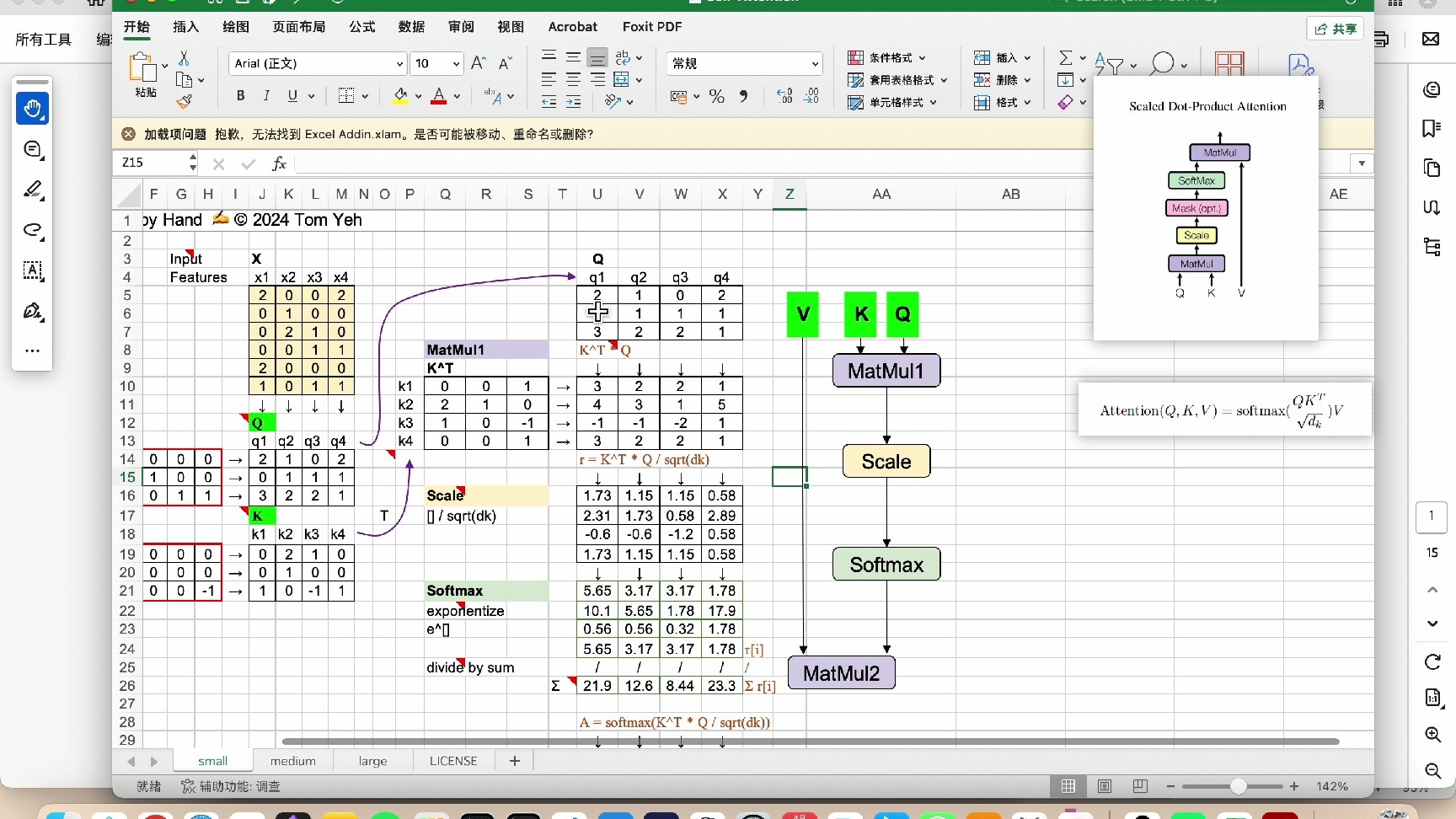Click the Name Box showing Z15
This screenshot has height=819, width=1456.
click(153, 163)
